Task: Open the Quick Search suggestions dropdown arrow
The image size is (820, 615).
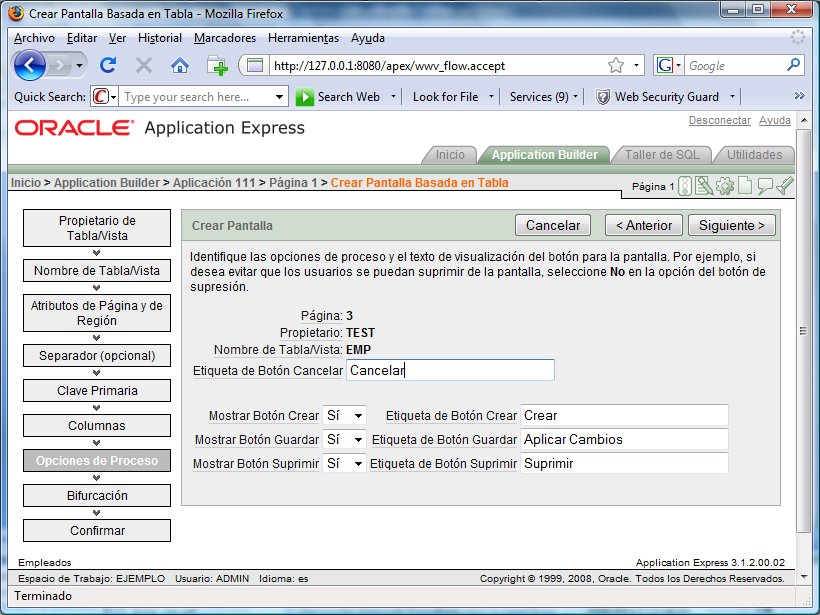Action: coord(279,97)
